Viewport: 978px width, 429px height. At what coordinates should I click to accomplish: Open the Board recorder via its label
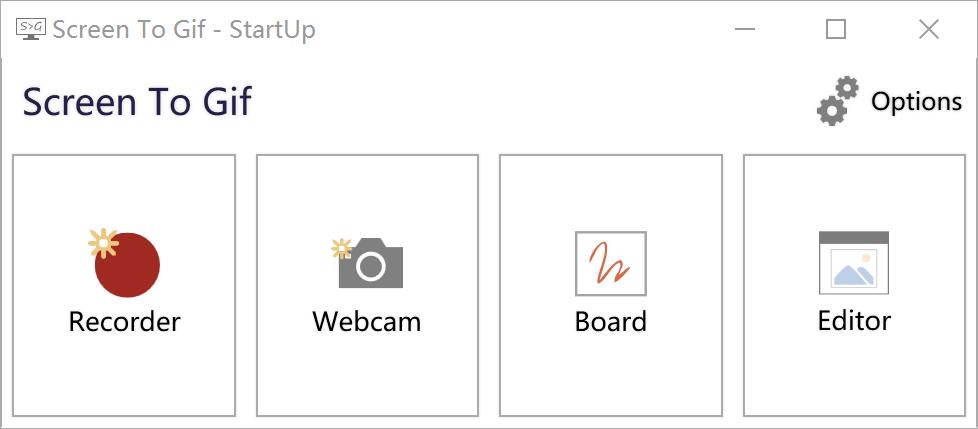pyautogui.click(x=610, y=322)
